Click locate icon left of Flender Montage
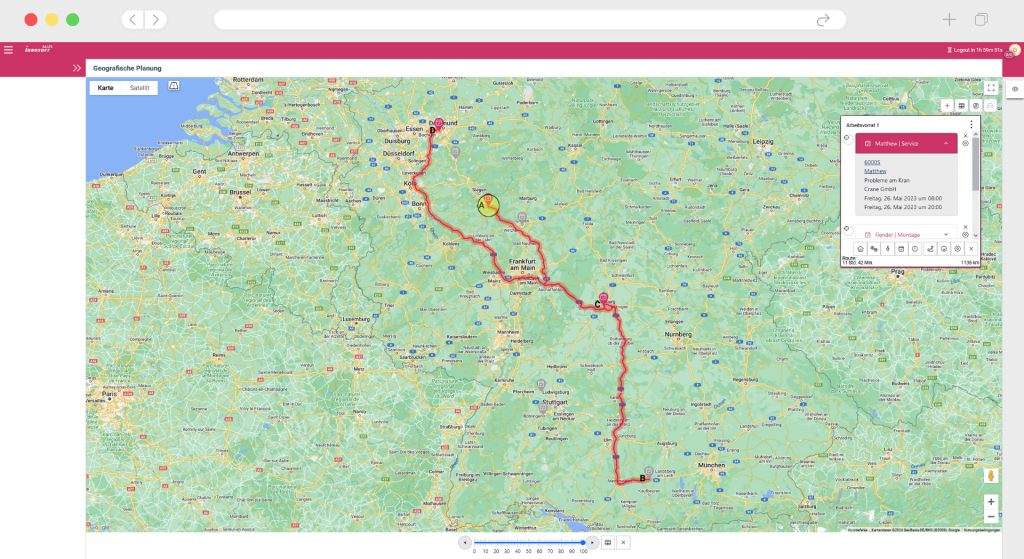1024x559 pixels. pos(847,229)
